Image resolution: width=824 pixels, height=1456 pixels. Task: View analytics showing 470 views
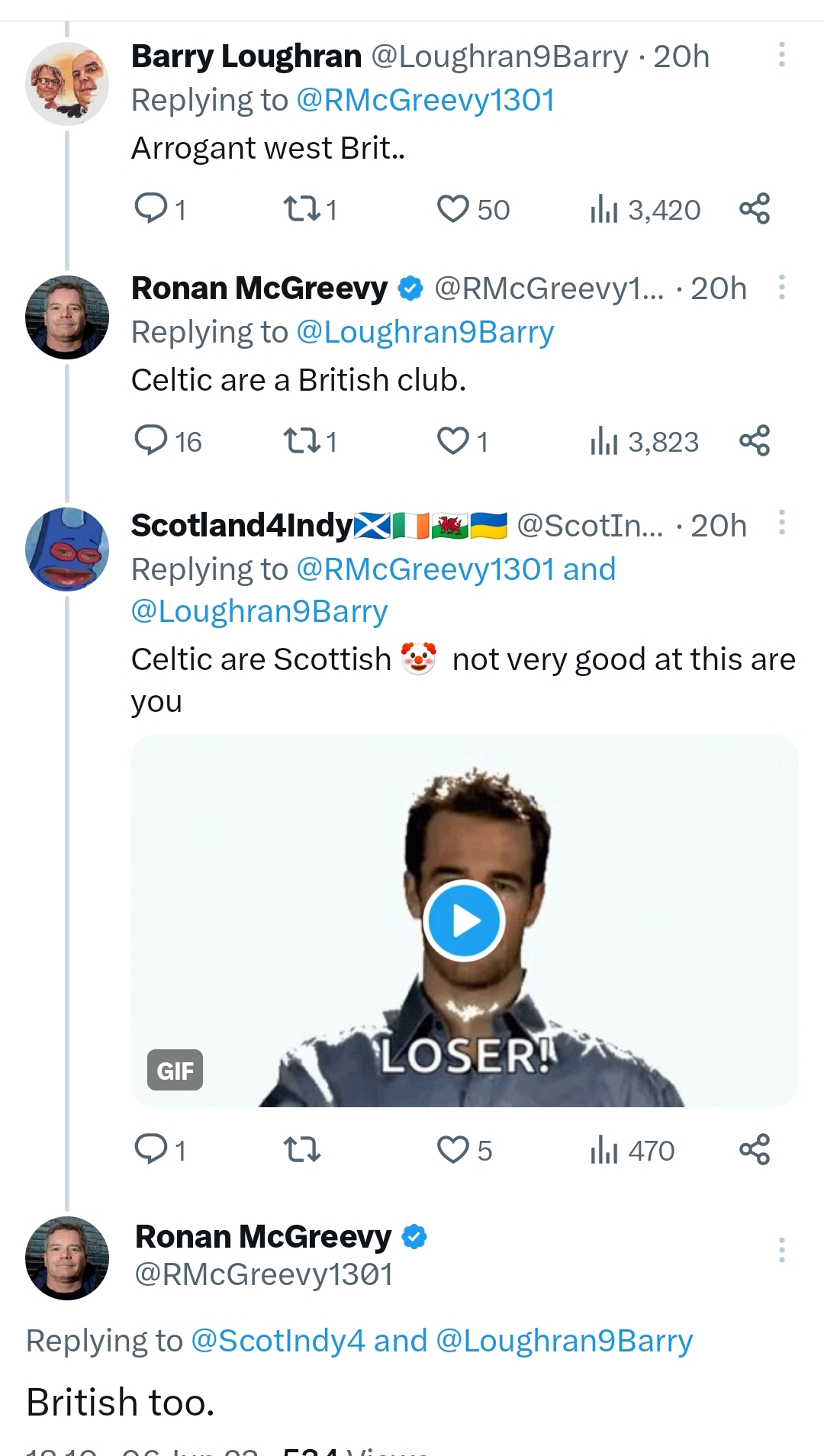pyautogui.click(x=632, y=1150)
